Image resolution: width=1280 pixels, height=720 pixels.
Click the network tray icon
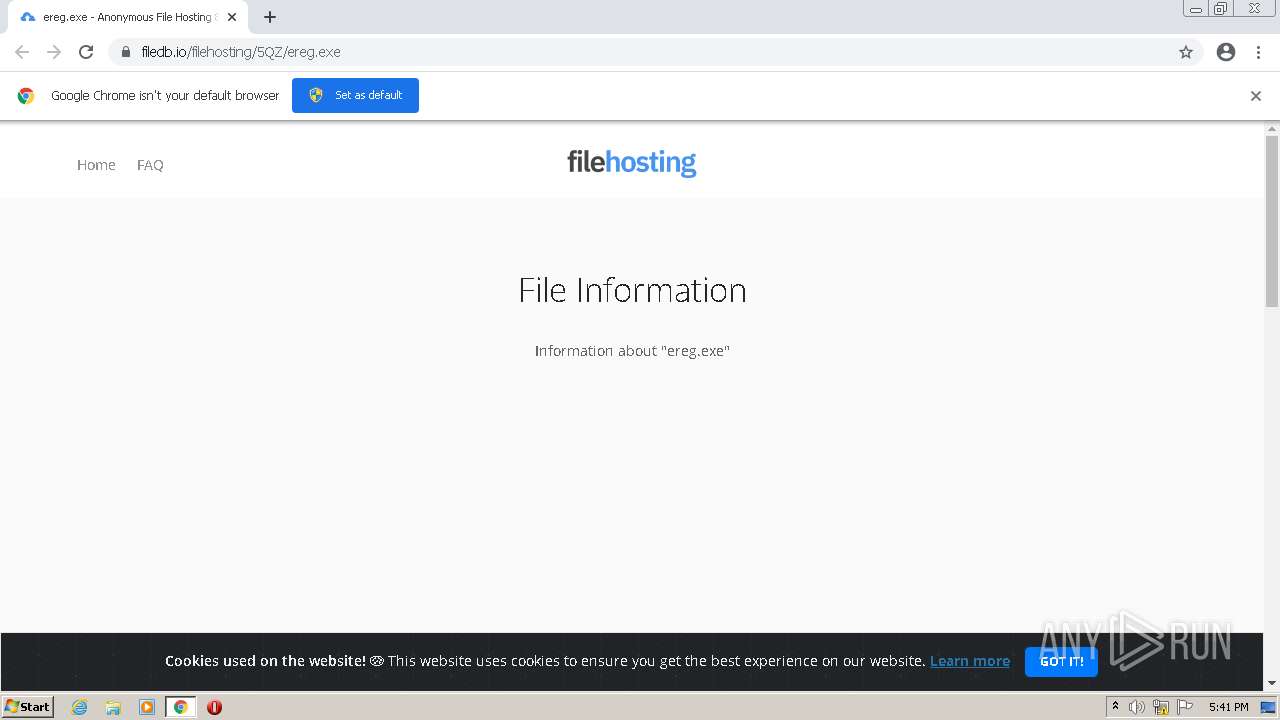(x=1161, y=707)
